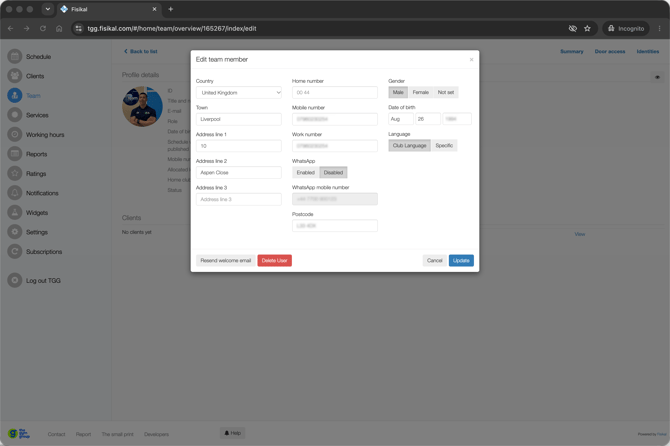Switch to Identities tab
This screenshot has height=446, width=670.
click(648, 51)
